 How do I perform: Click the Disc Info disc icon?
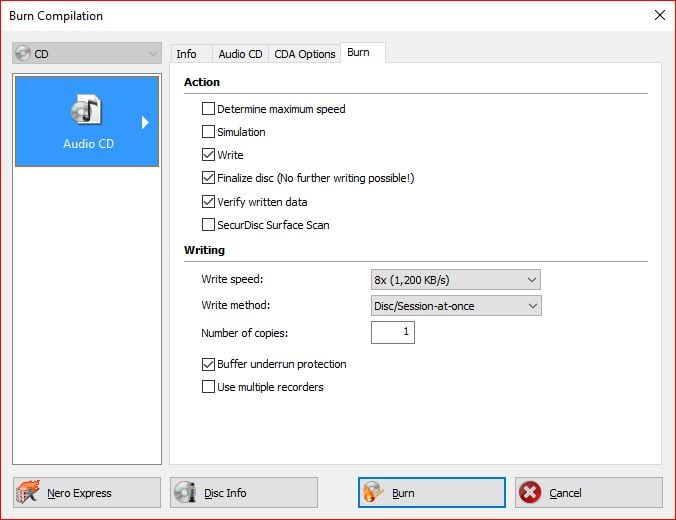click(185, 493)
